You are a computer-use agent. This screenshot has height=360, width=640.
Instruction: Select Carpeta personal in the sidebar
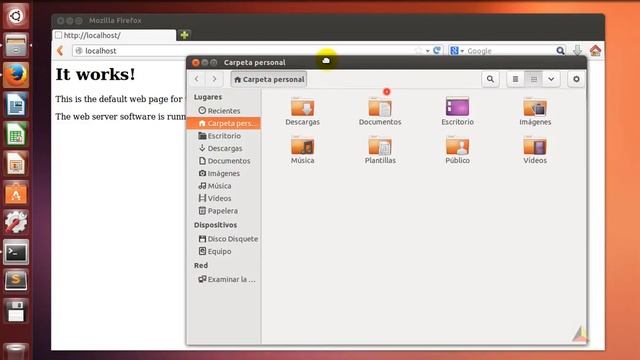pos(224,123)
